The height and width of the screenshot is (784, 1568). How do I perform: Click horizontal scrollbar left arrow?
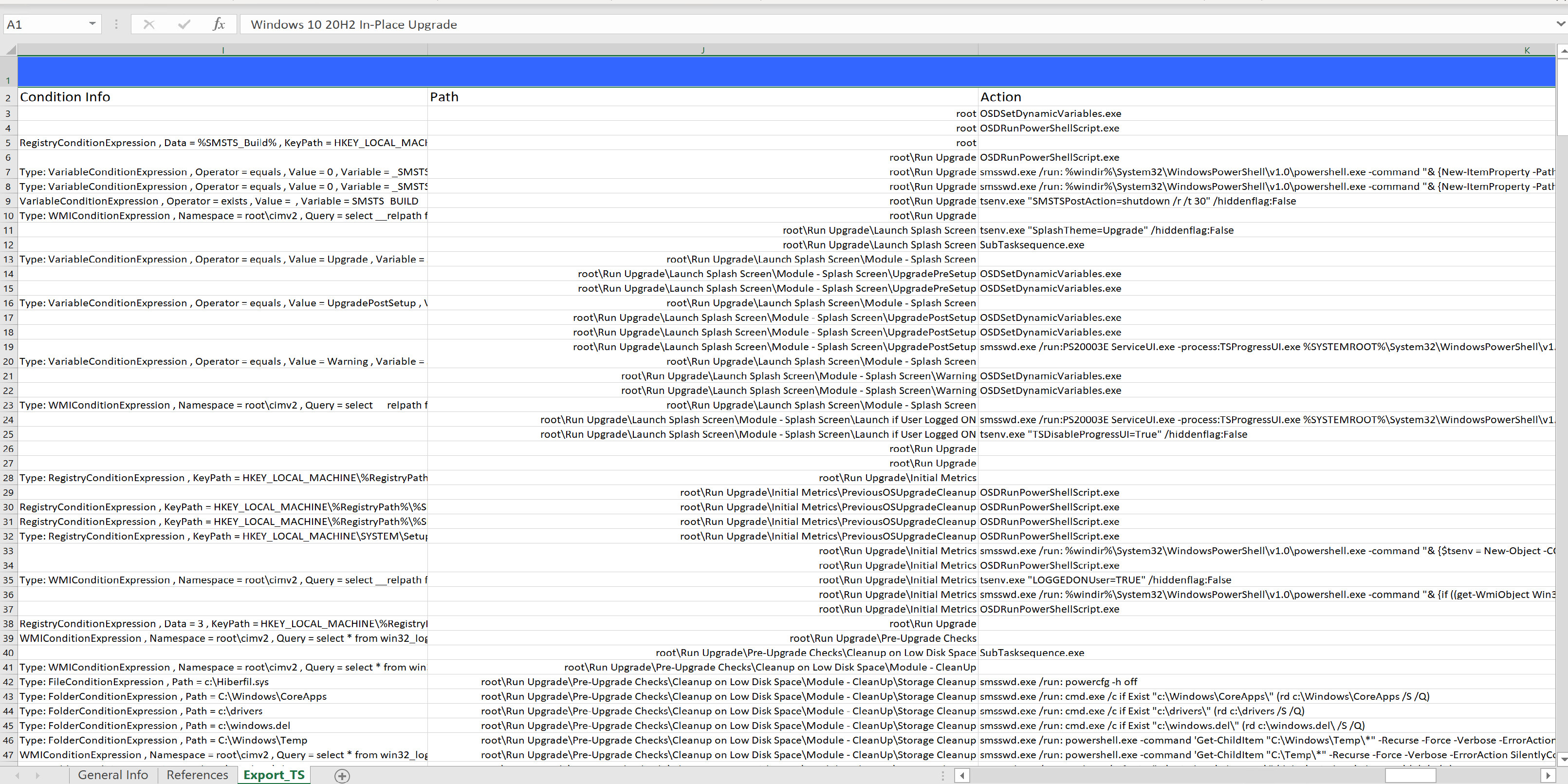coord(962,775)
